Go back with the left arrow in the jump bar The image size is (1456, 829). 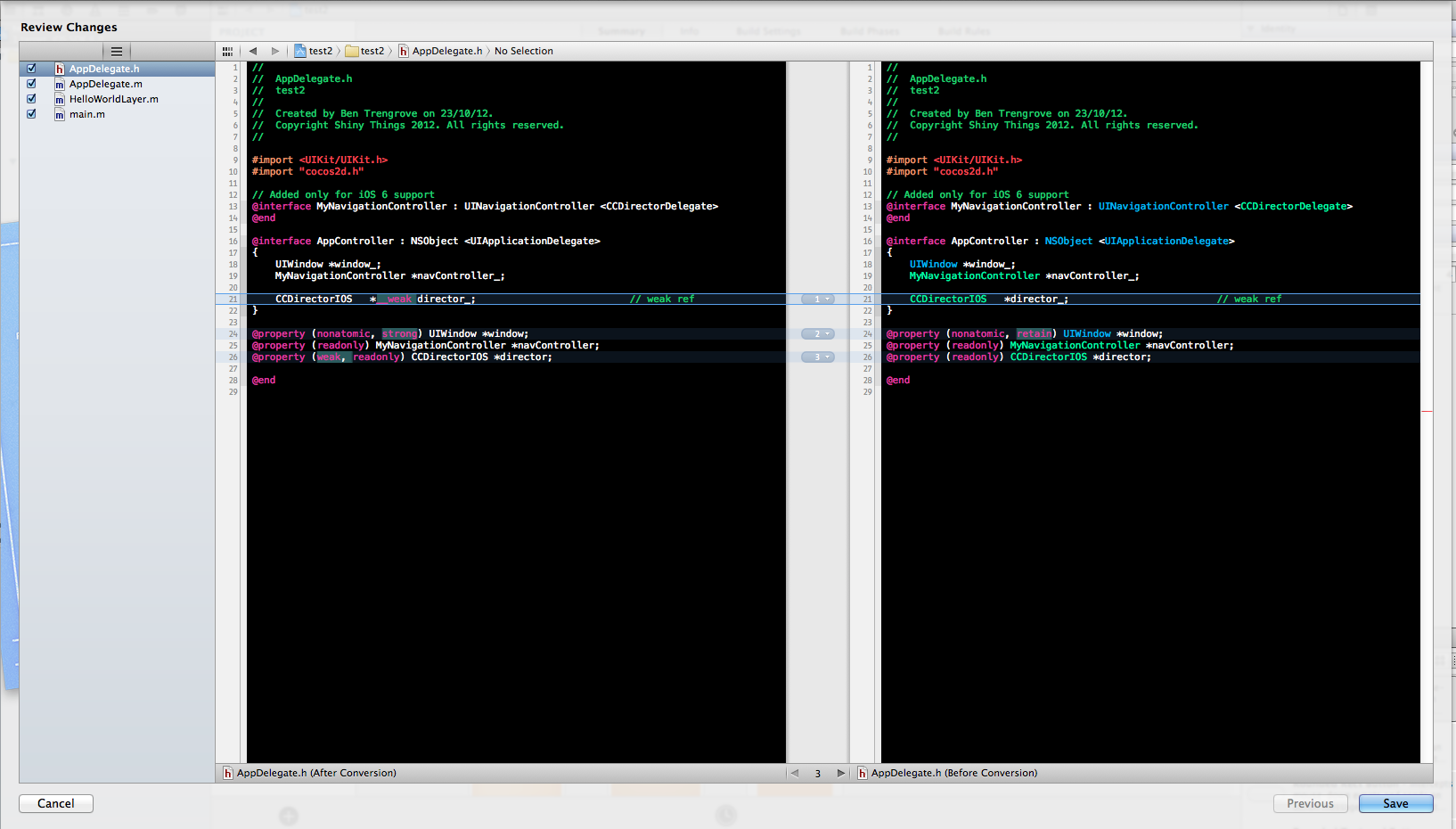(x=253, y=52)
